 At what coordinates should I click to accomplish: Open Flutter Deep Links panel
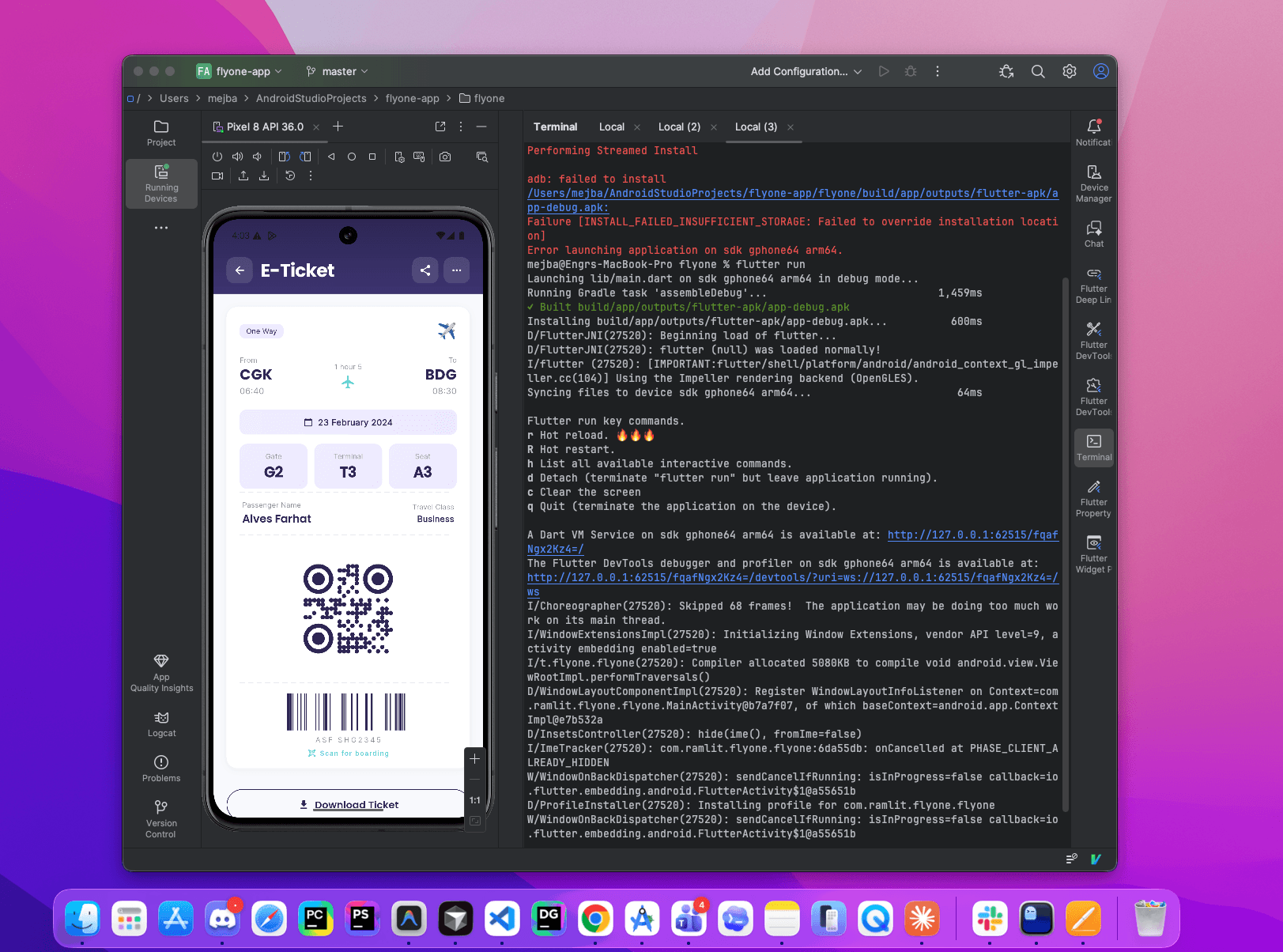1094,285
